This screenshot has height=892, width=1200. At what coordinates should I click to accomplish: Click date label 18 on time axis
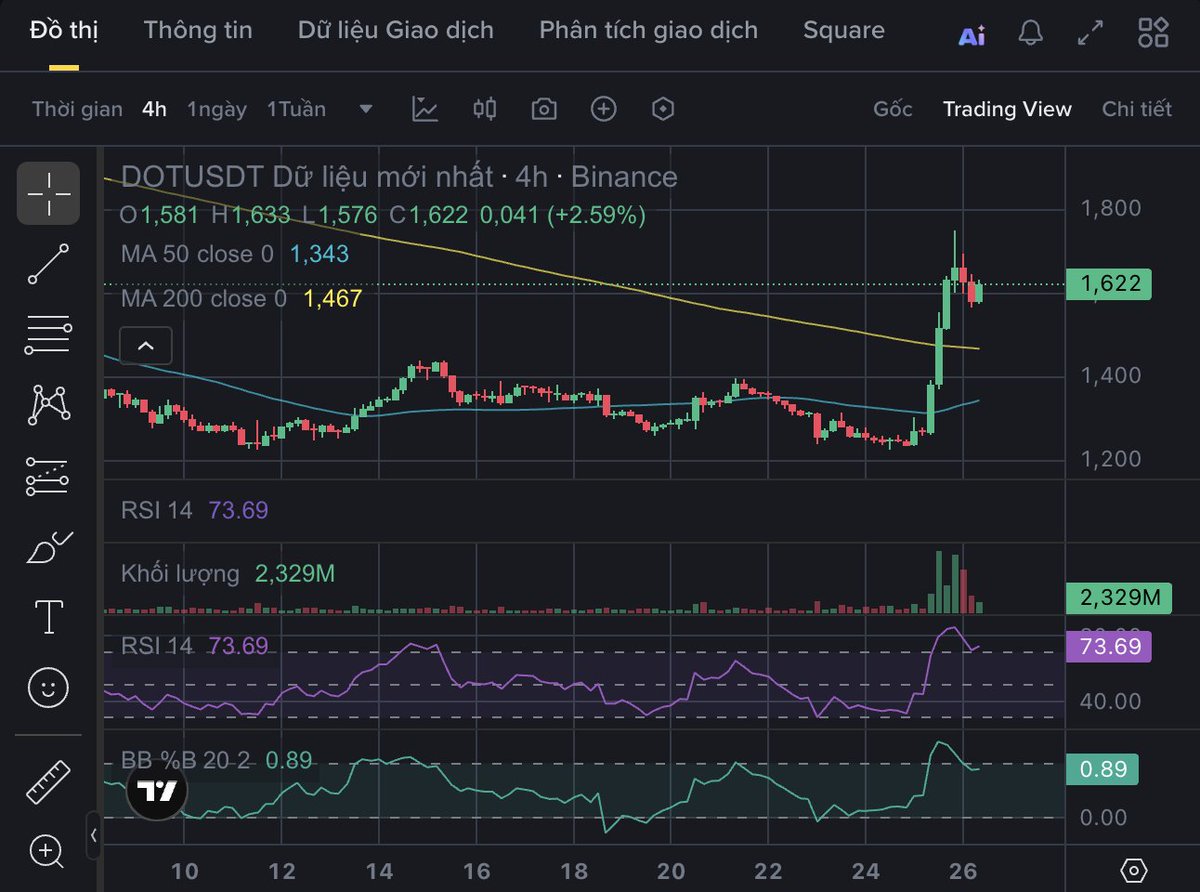pyautogui.click(x=574, y=871)
